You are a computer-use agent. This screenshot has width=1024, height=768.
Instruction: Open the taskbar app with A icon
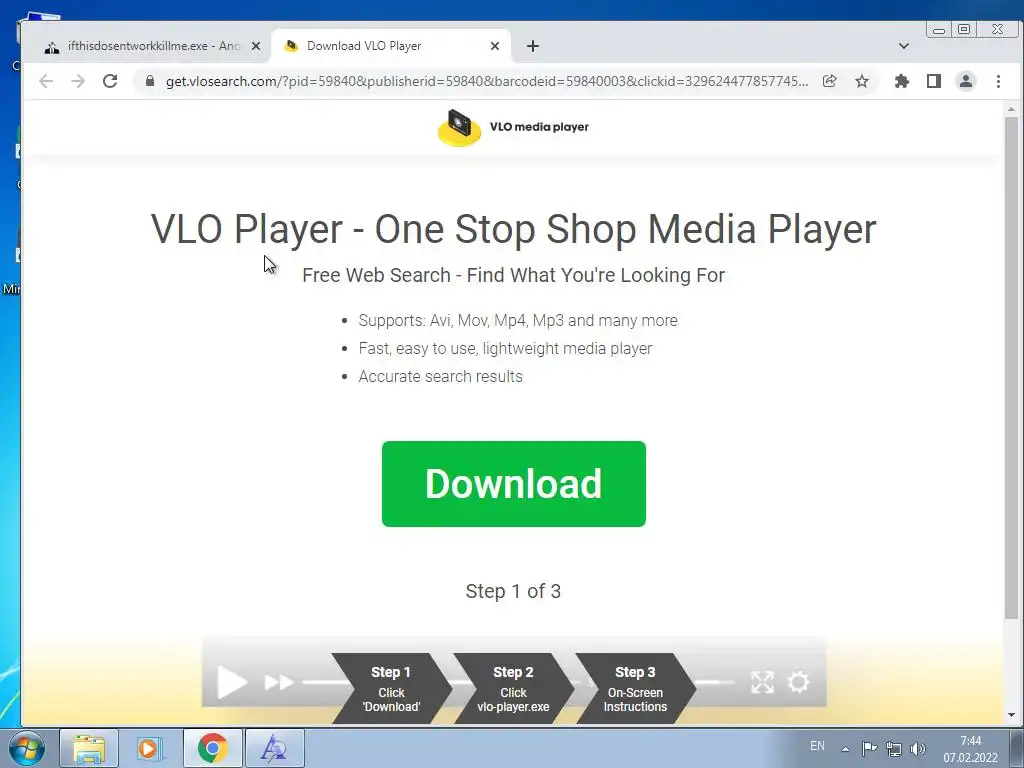click(x=274, y=748)
